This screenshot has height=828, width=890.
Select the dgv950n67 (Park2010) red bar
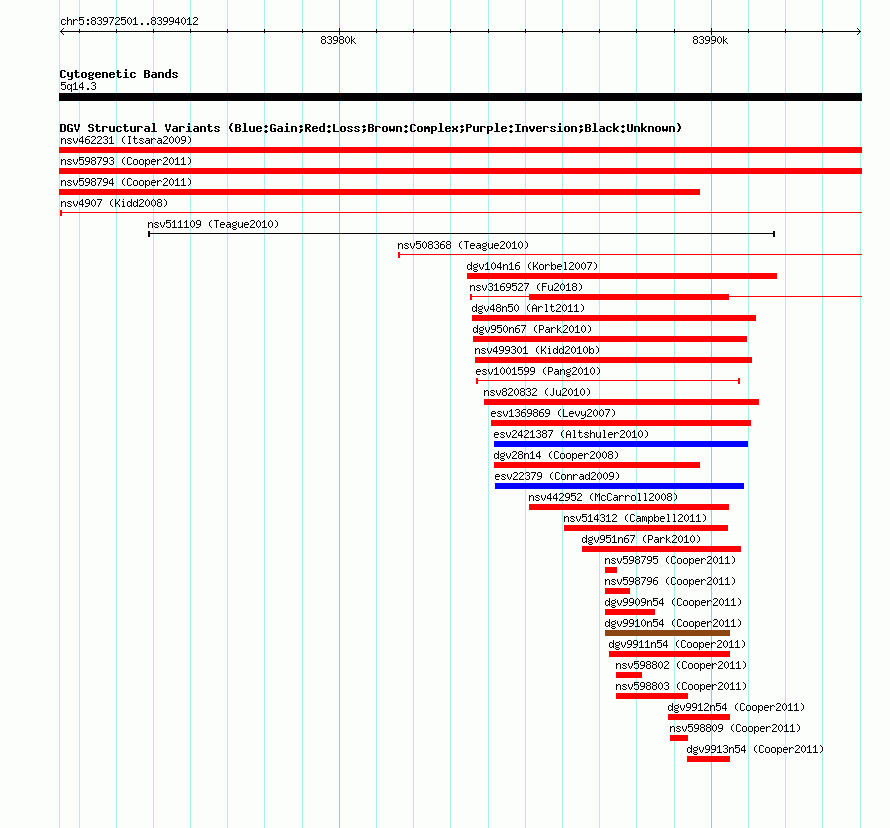610,339
